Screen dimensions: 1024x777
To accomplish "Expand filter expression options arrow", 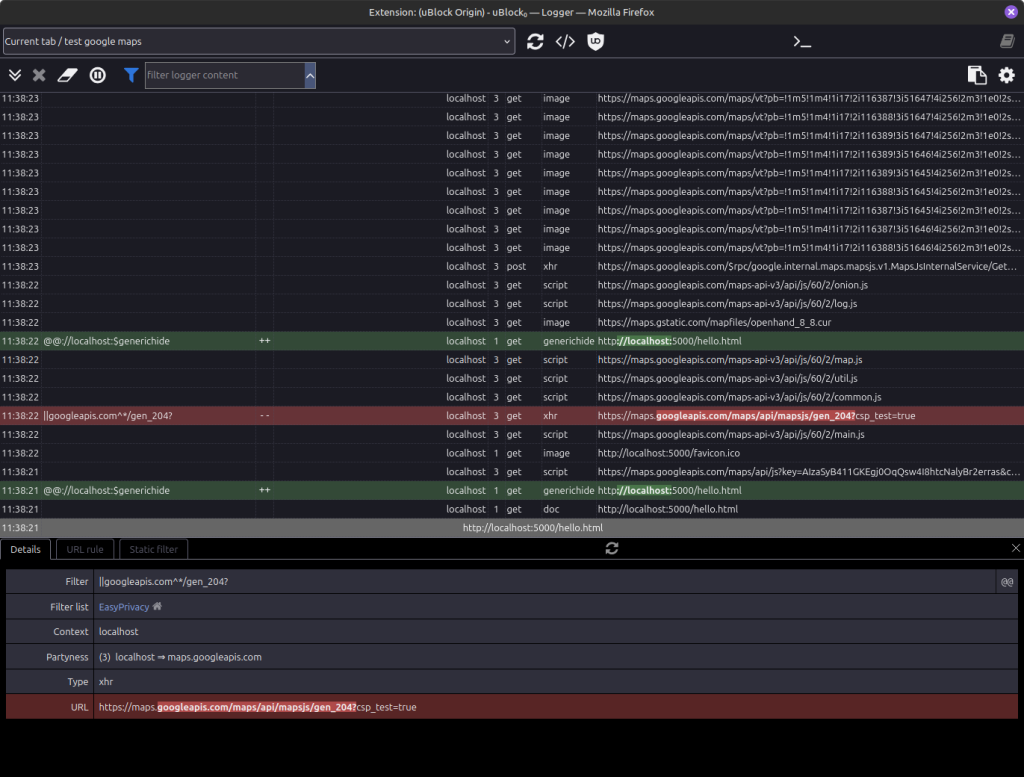I will 310,75.
